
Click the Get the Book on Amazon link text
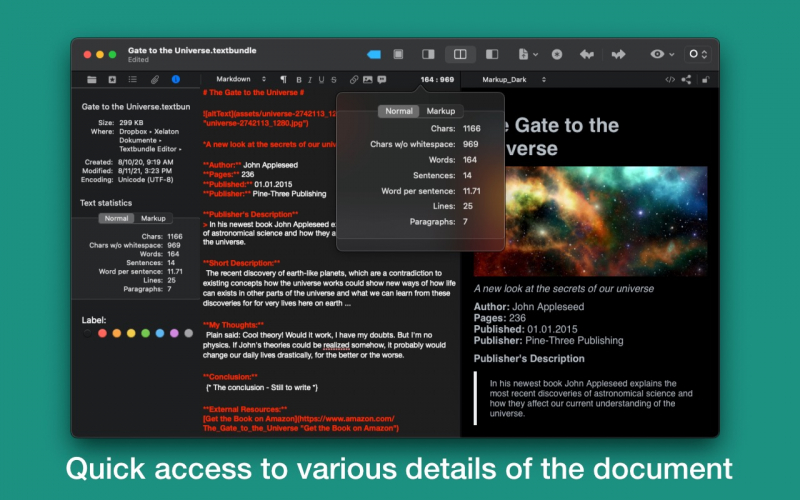[250, 419]
